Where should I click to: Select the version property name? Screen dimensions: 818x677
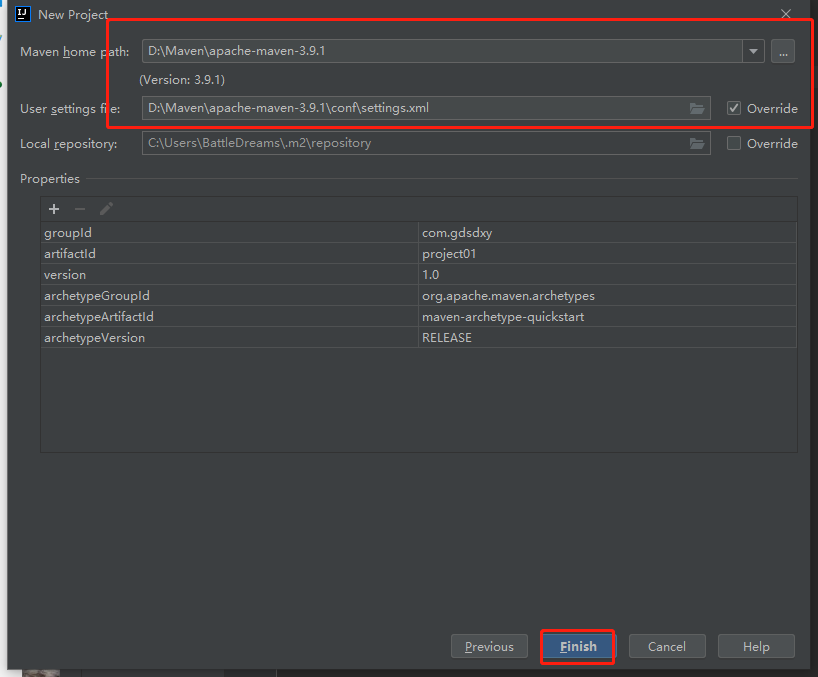pos(65,275)
